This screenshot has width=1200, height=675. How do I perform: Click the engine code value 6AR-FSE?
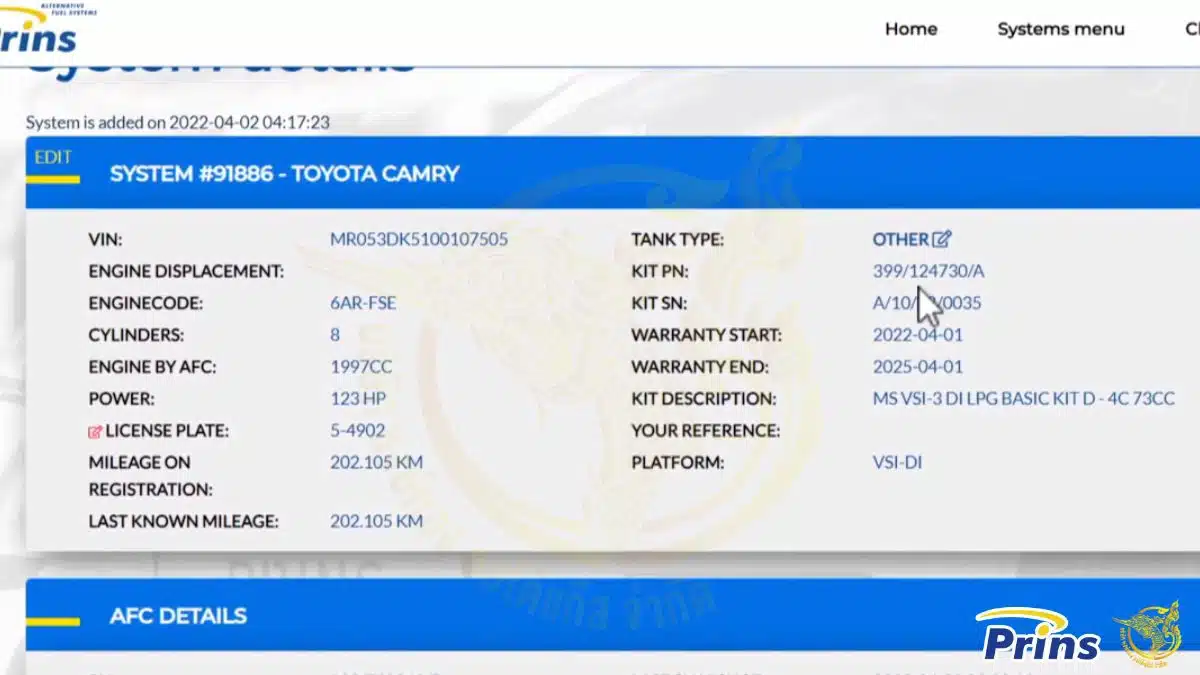[x=363, y=303]
